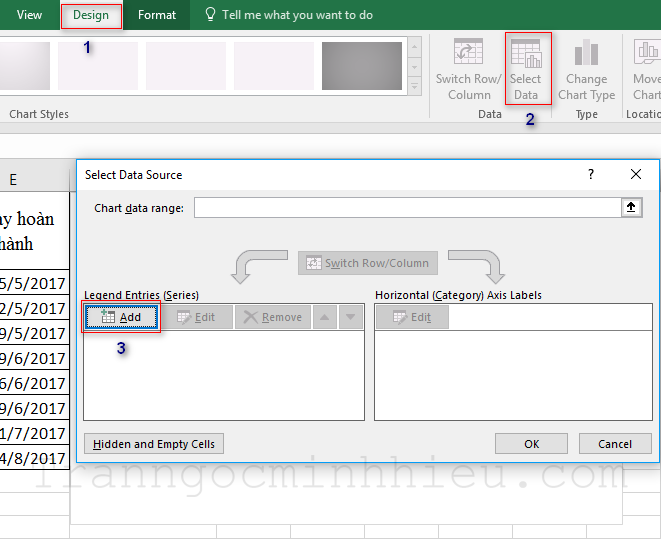Select the dark gray chart style thumbnail

tap(361, 66)
